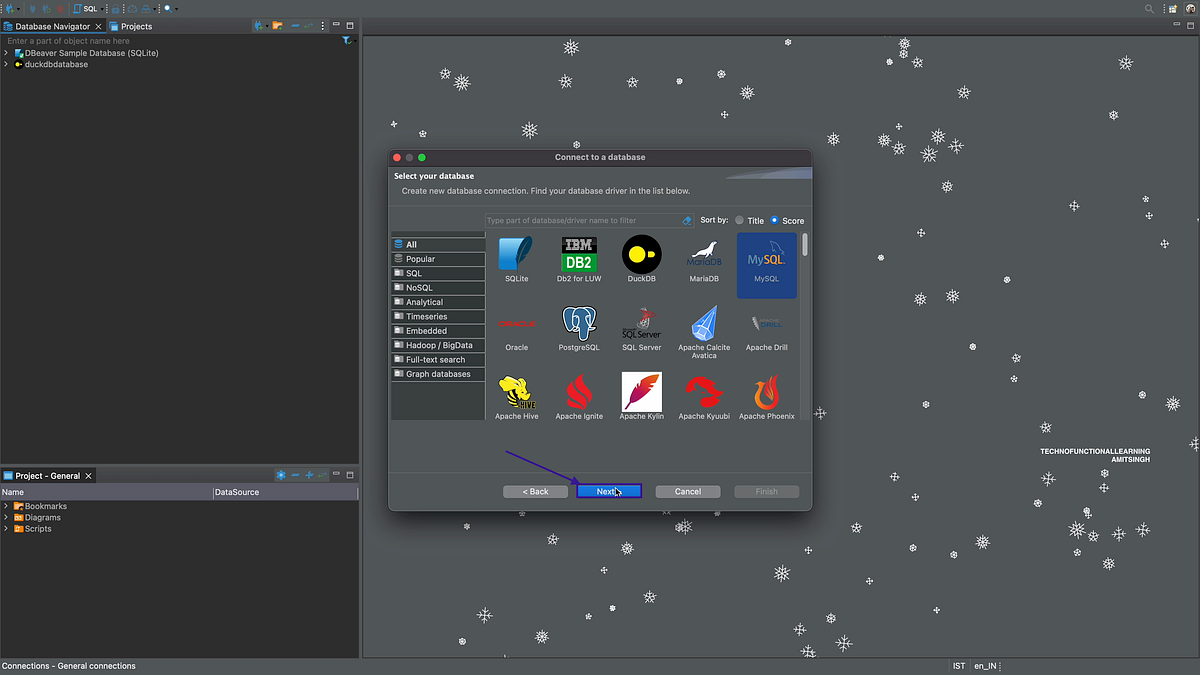Click the Next button
The width and height of the screenshot is (1200, 675).
pos(608,491)
